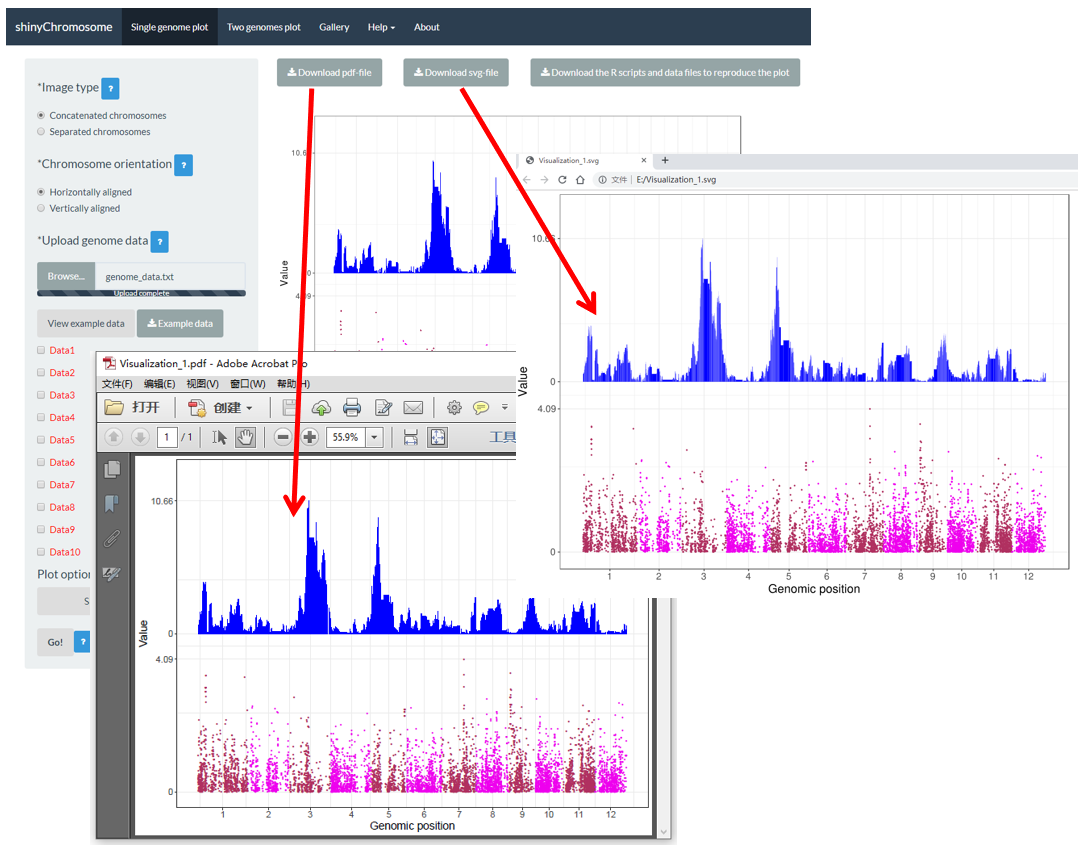Click the page number field in Acrobat
This screenshot has height=845, width=1078.
[166, 437]
